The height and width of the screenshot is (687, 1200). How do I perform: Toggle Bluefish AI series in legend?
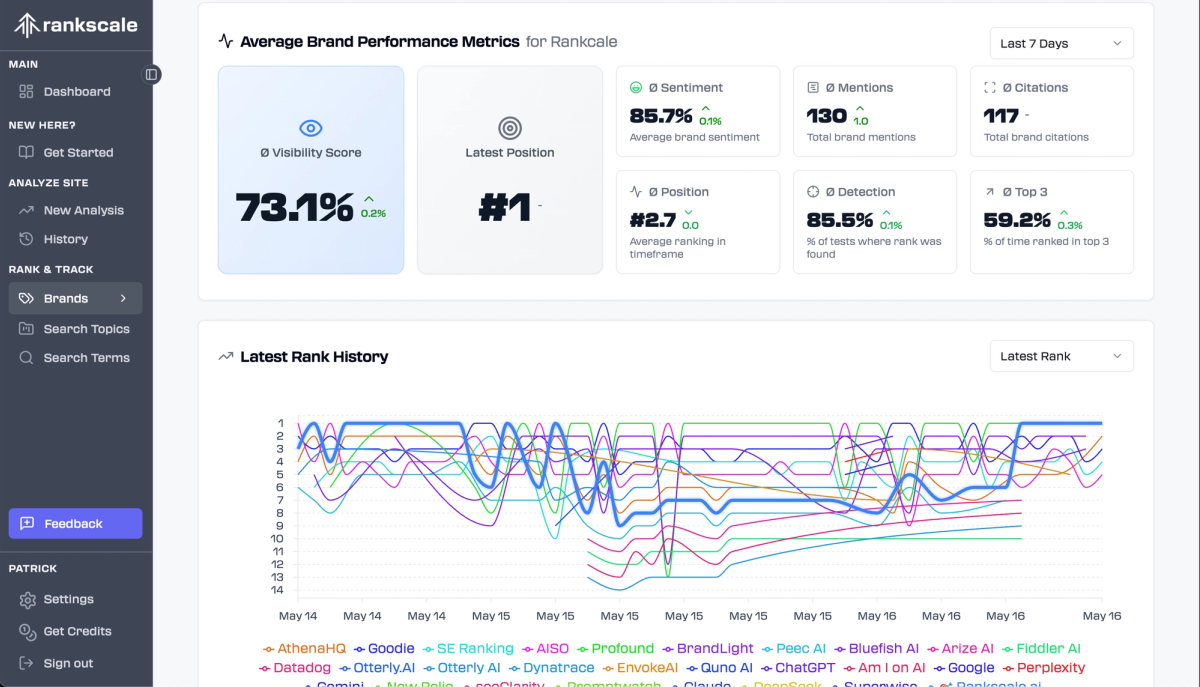click(x=877, y=649)
